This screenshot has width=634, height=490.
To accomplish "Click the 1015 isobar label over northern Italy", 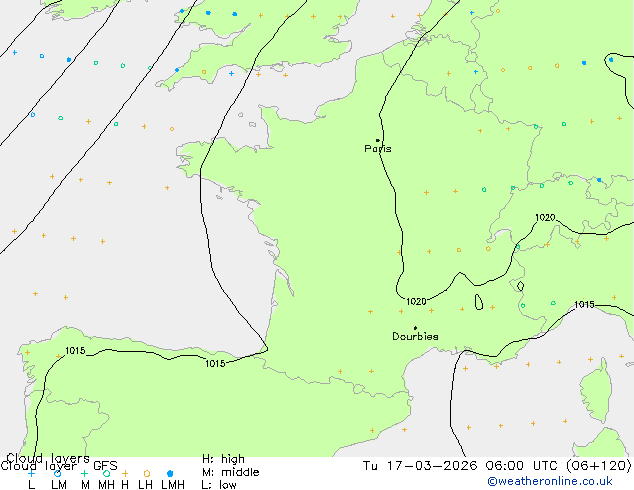I will click(x=584, y=304).
